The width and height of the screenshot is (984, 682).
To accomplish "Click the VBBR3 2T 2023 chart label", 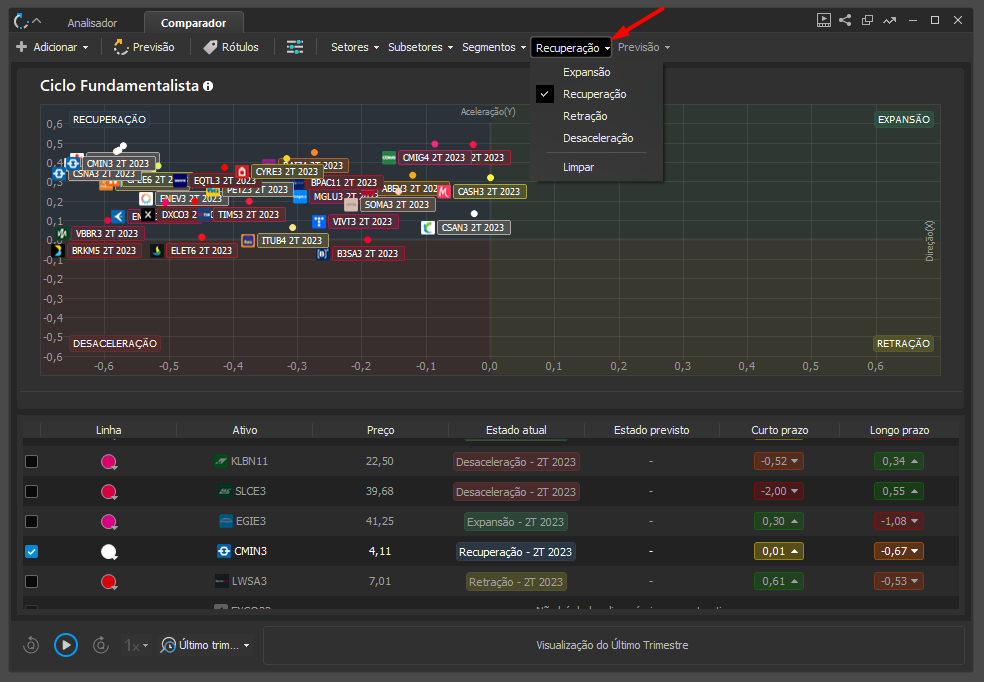I will 107,233.
